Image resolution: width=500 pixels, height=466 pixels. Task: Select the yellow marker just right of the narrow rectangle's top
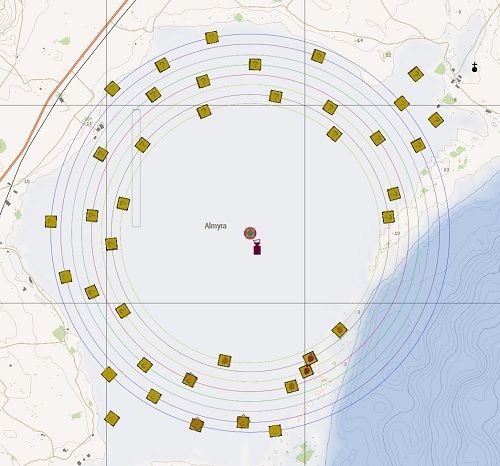tap(142, 145)
